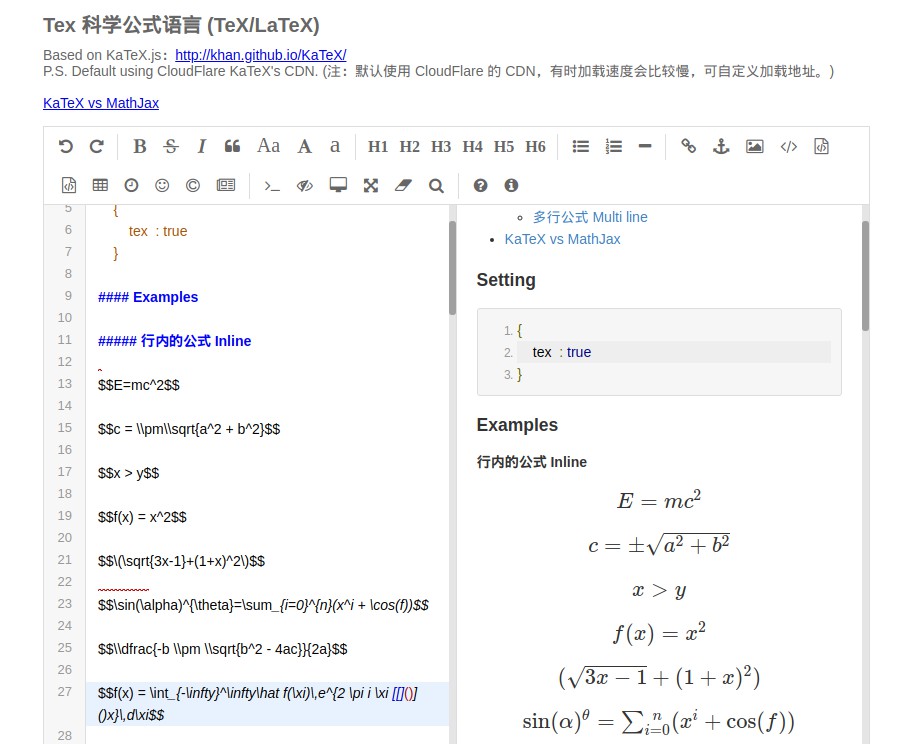This screenshot has width=898, height=744.
Task: Open about info icon
Action: coord(511,186)
